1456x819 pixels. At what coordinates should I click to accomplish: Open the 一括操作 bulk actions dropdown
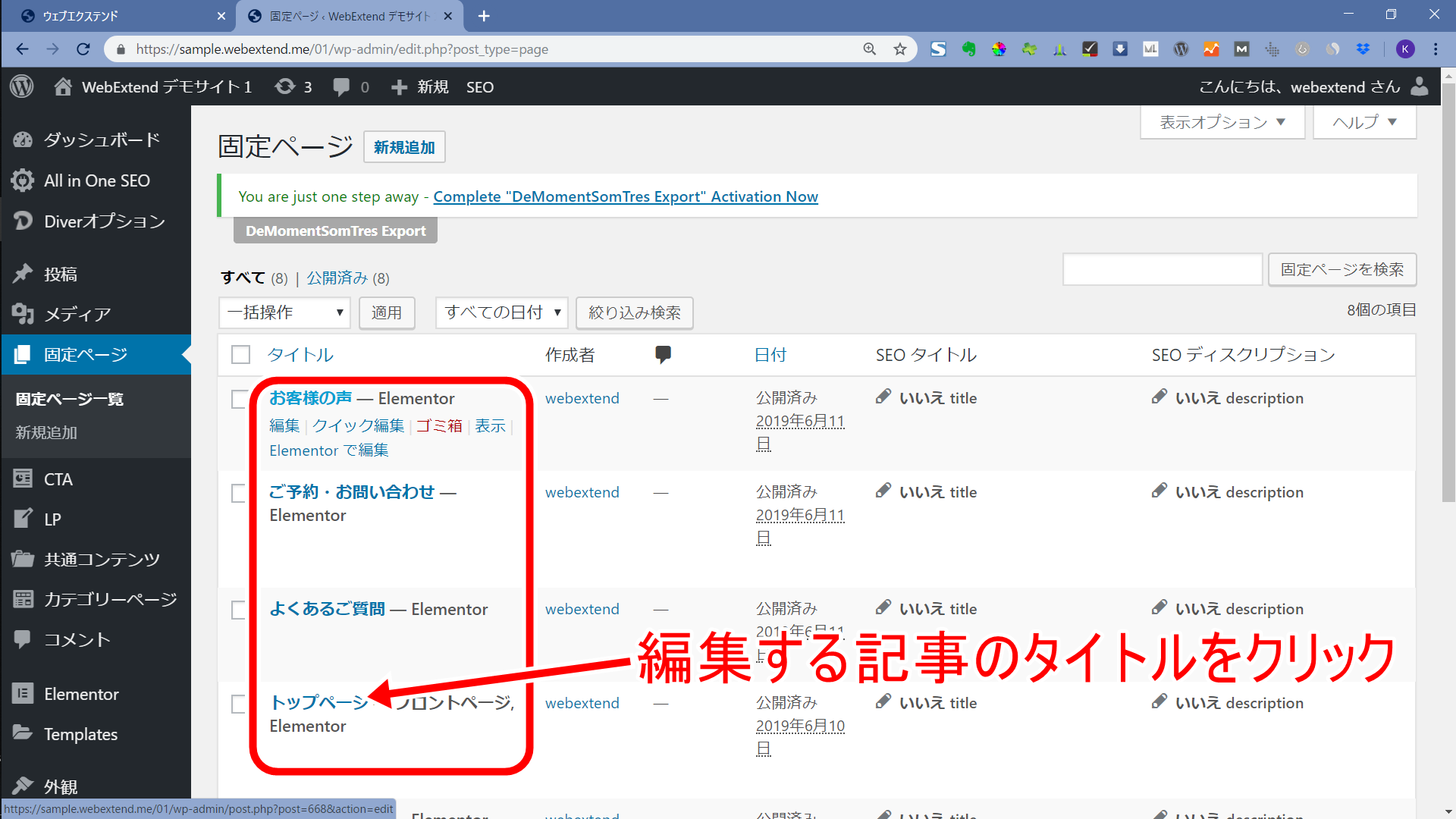coord(284,312)
